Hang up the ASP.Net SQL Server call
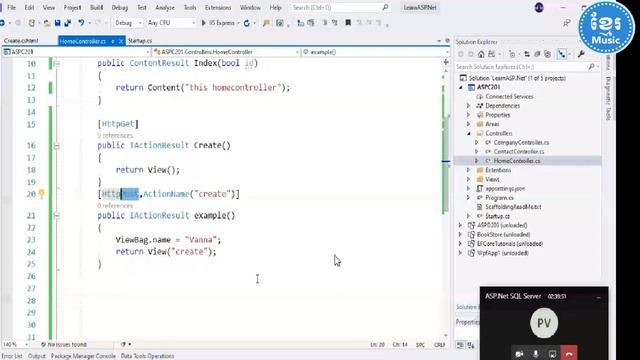 [569, 353]
